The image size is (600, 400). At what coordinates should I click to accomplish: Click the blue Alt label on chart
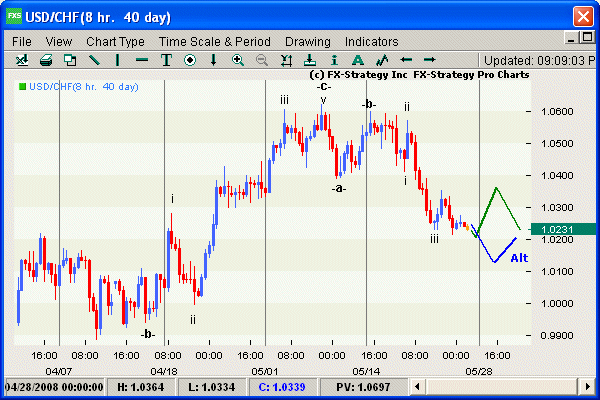[519, 258]
